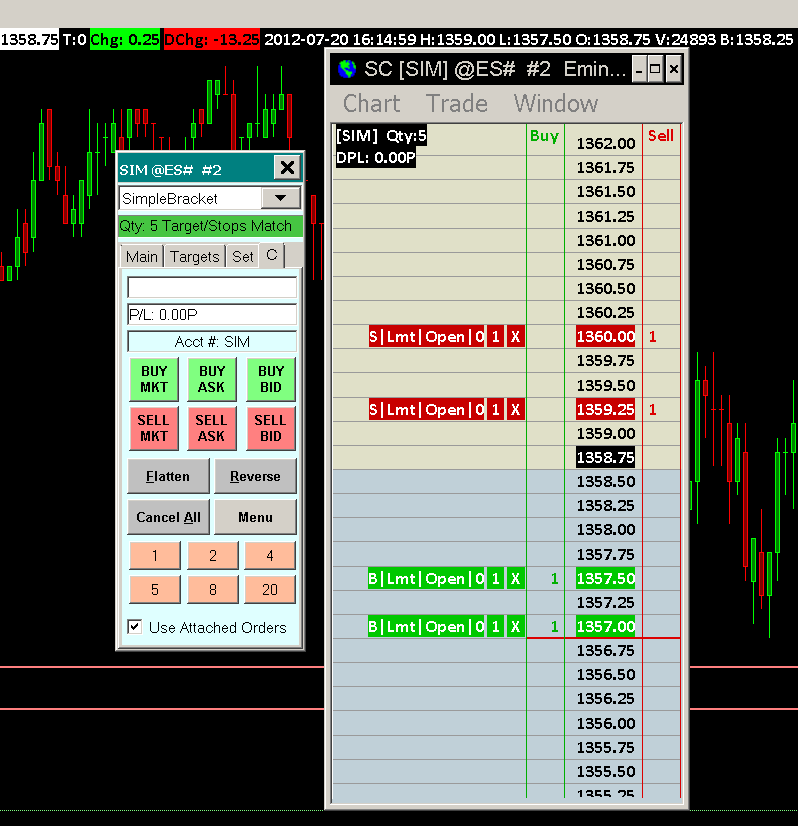798x826 pixels.
Task: Open the trade window Menu button
Action: click(x=255, y=517)
